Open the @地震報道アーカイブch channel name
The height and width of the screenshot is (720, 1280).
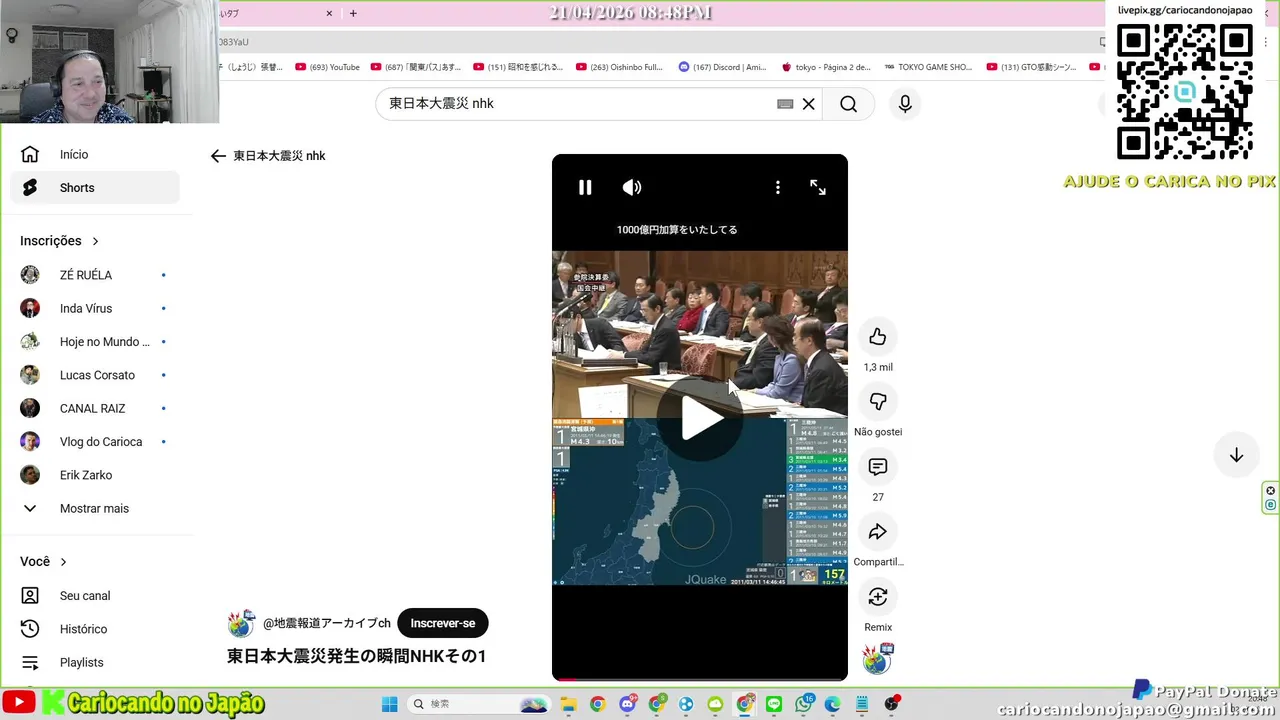pos(327,623)
